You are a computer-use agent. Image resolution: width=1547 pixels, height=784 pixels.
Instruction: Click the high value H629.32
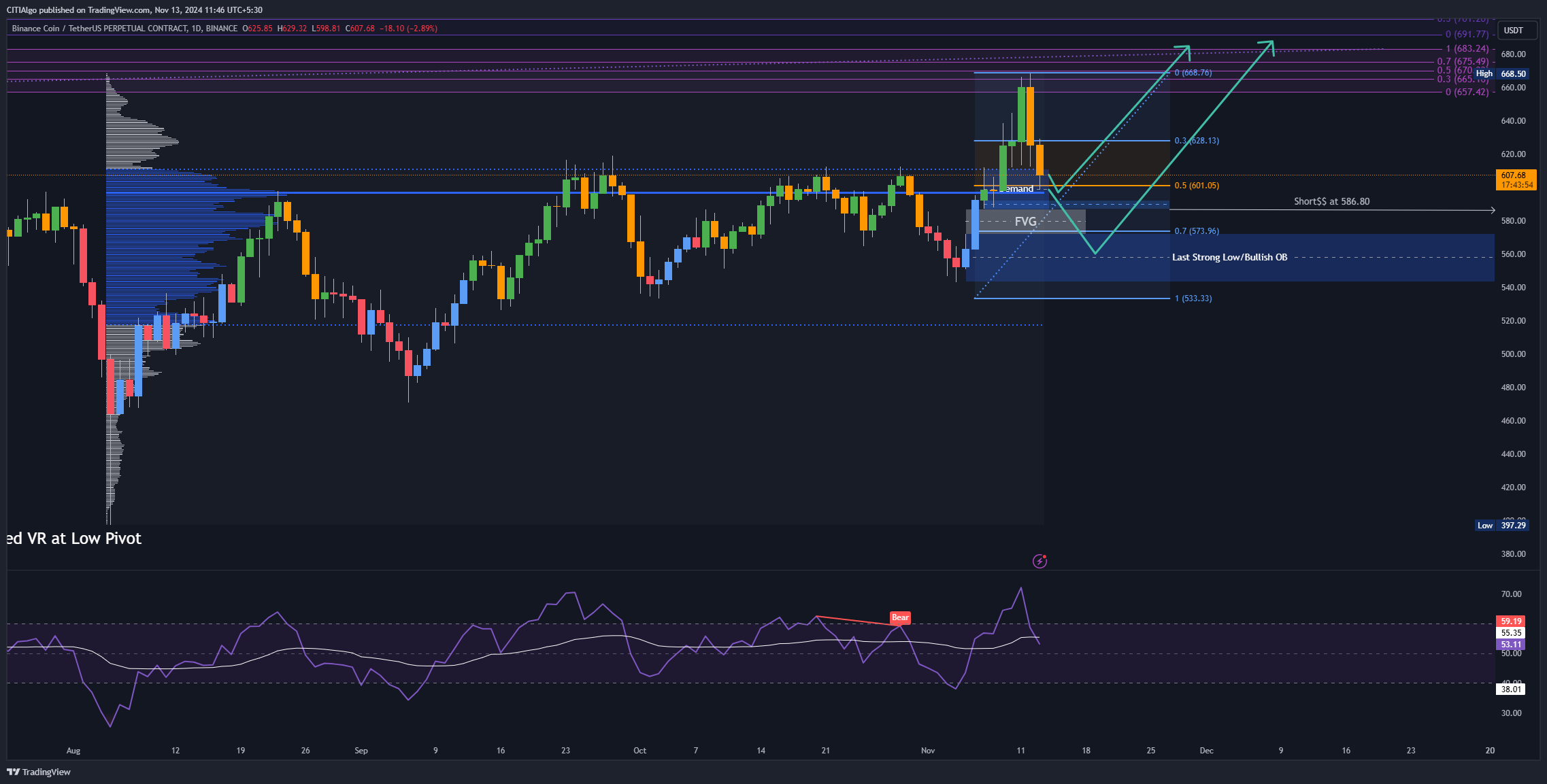point(292,29)
